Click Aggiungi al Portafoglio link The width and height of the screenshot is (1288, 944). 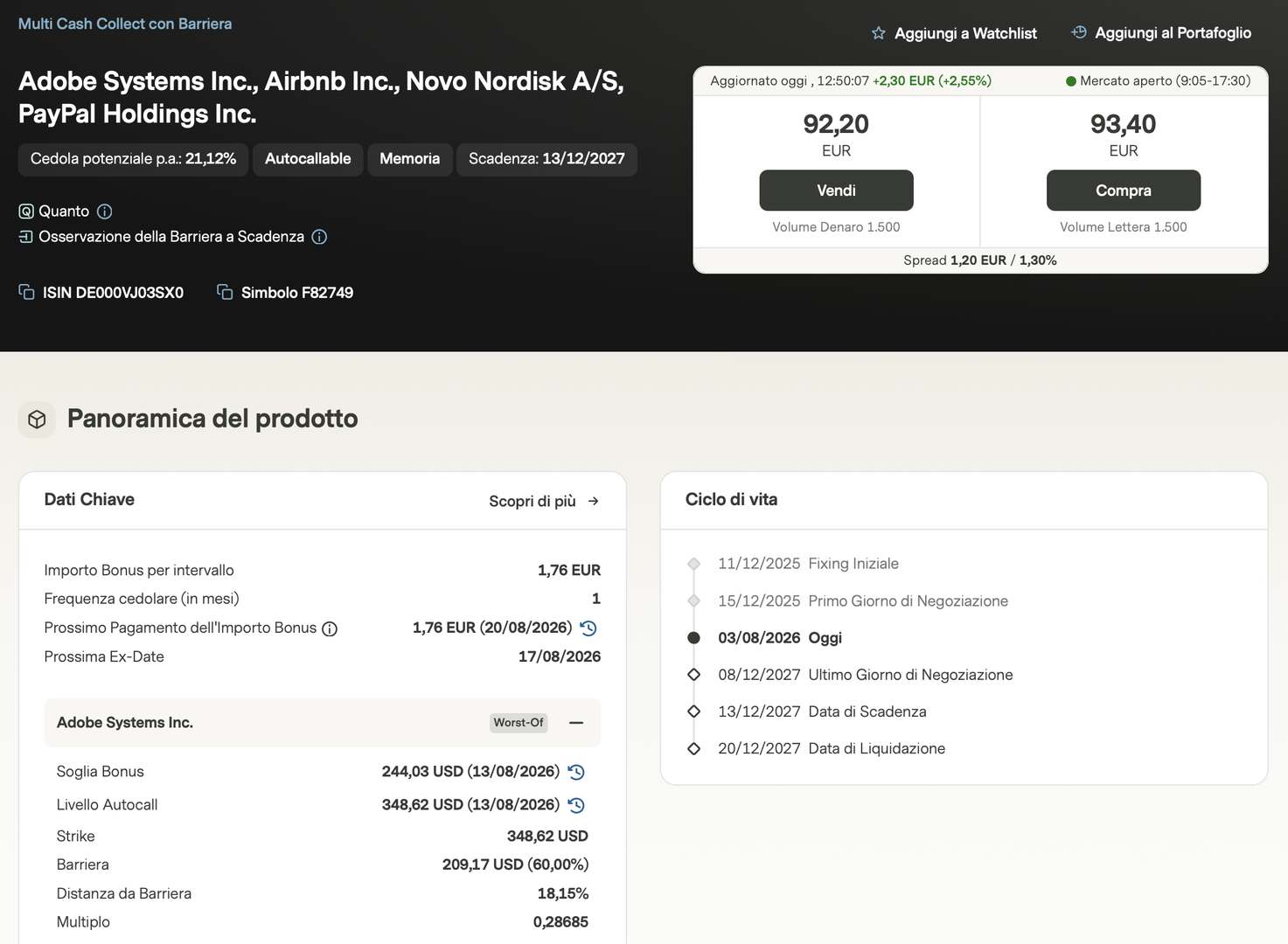1162,32
